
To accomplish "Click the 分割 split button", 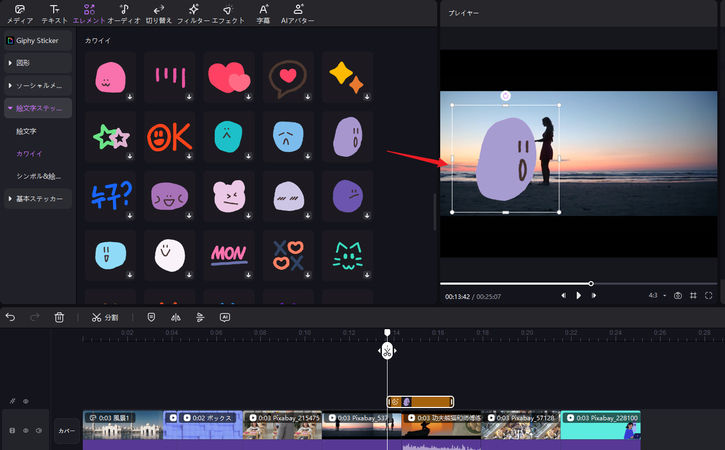I will [x=104, y=317].
